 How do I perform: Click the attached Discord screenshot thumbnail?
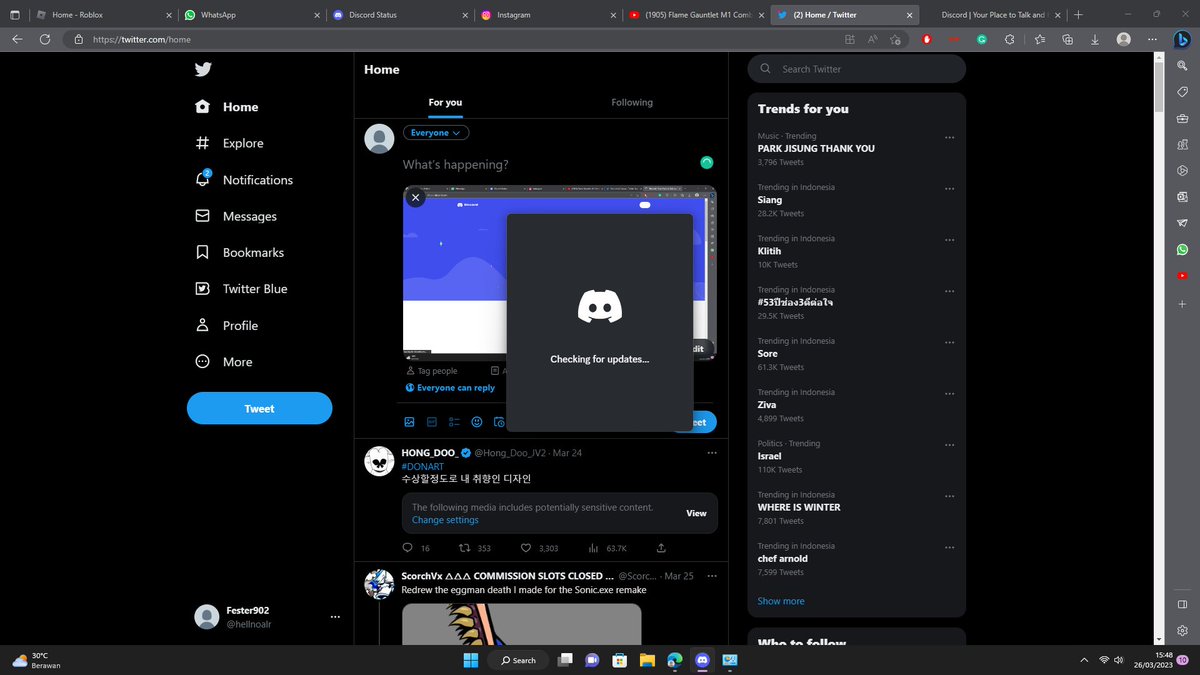pyautogui.click(x=455, y=272)
